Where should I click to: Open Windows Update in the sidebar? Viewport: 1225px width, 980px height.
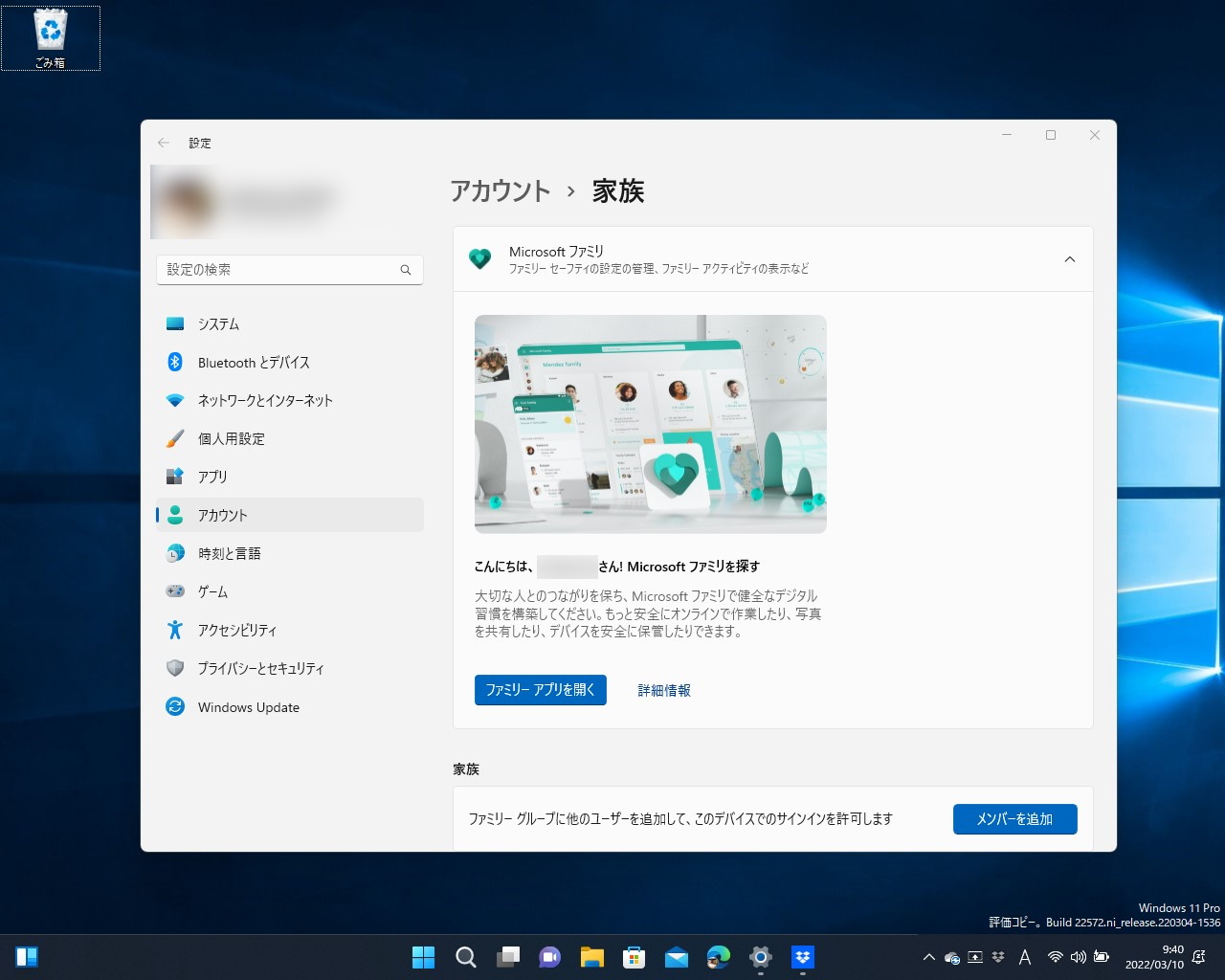pyautogui.click(x=247, y=706)
